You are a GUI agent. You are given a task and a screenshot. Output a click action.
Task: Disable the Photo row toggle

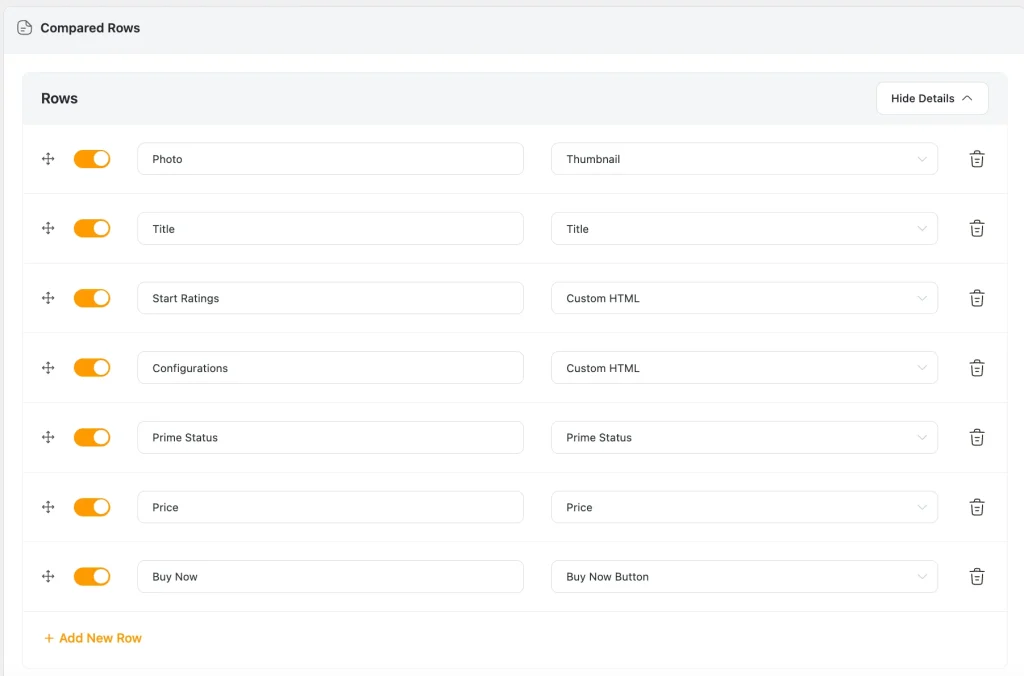coord(91,159)
